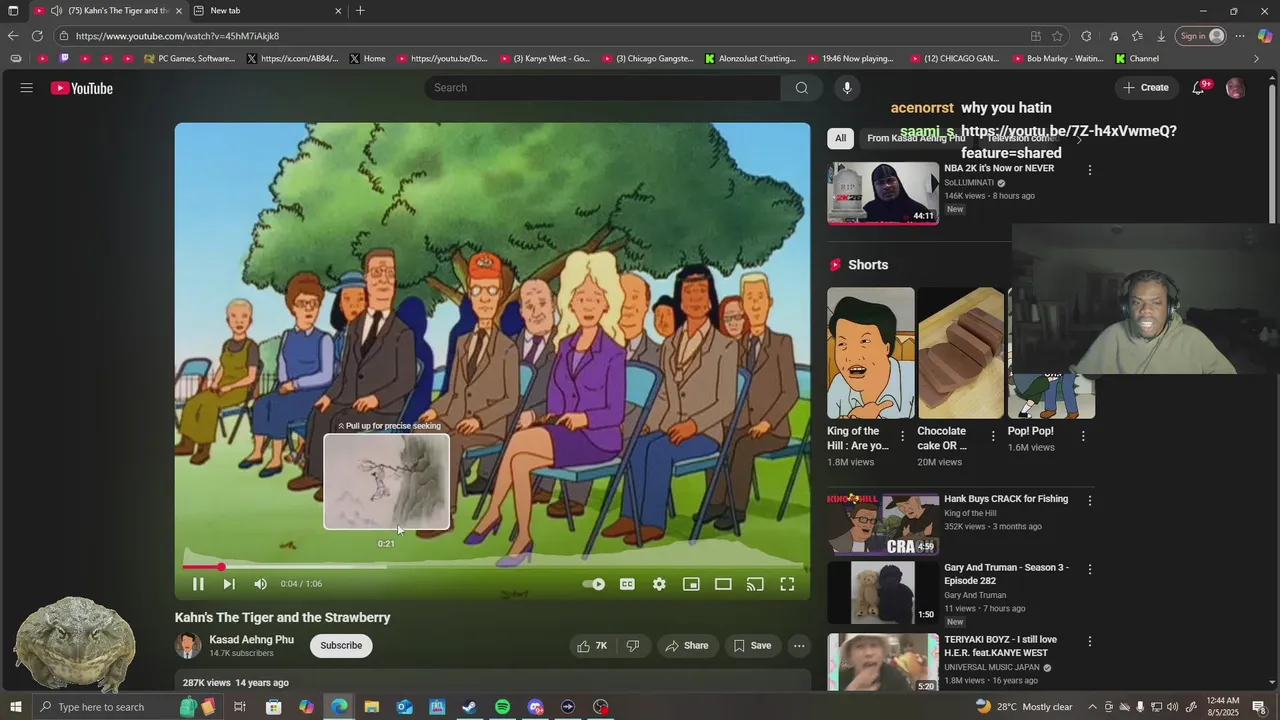Image resolution: width=1280 pixels, height=720 pixels.
Task: Open Steam from taskbar
Action: click(469, 707)
